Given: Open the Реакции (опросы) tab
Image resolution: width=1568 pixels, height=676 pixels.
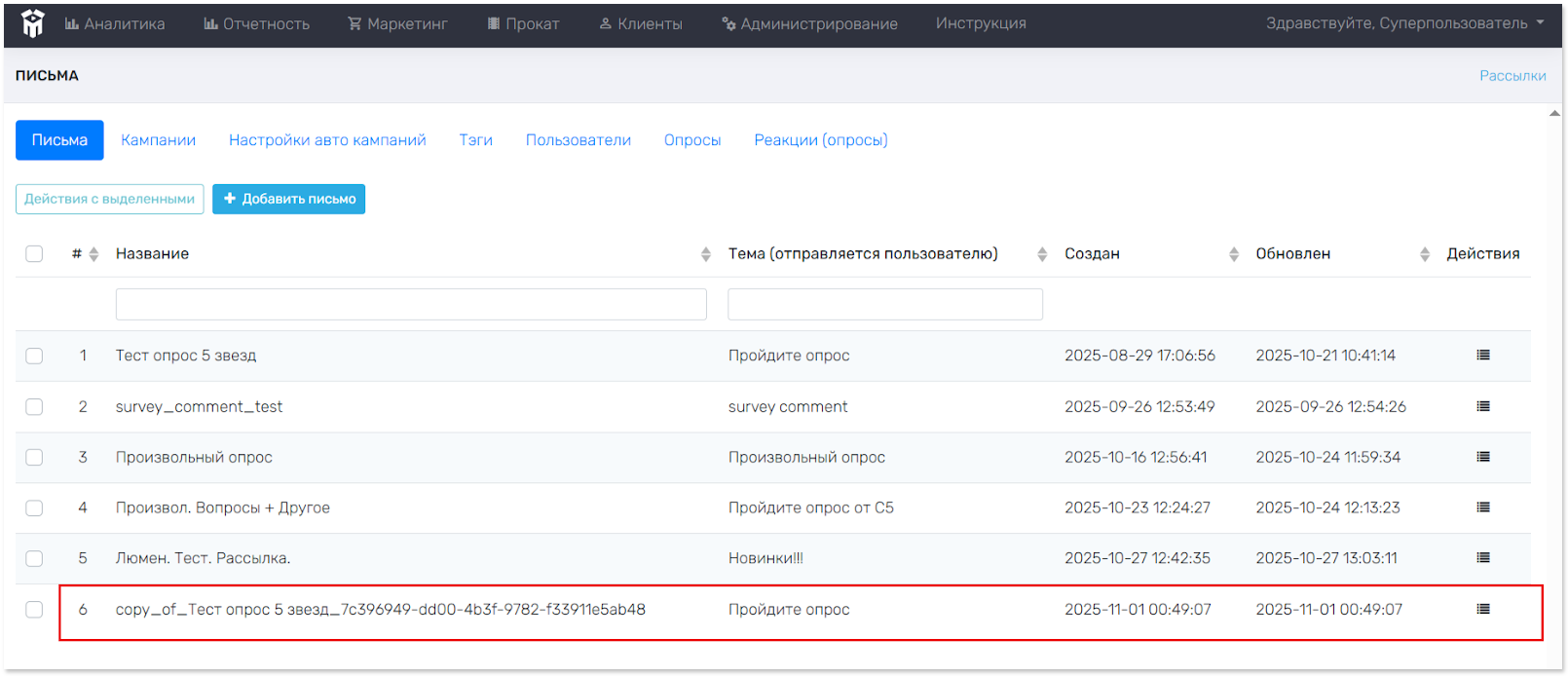Looking at the screenshot, I should [820, 140].
